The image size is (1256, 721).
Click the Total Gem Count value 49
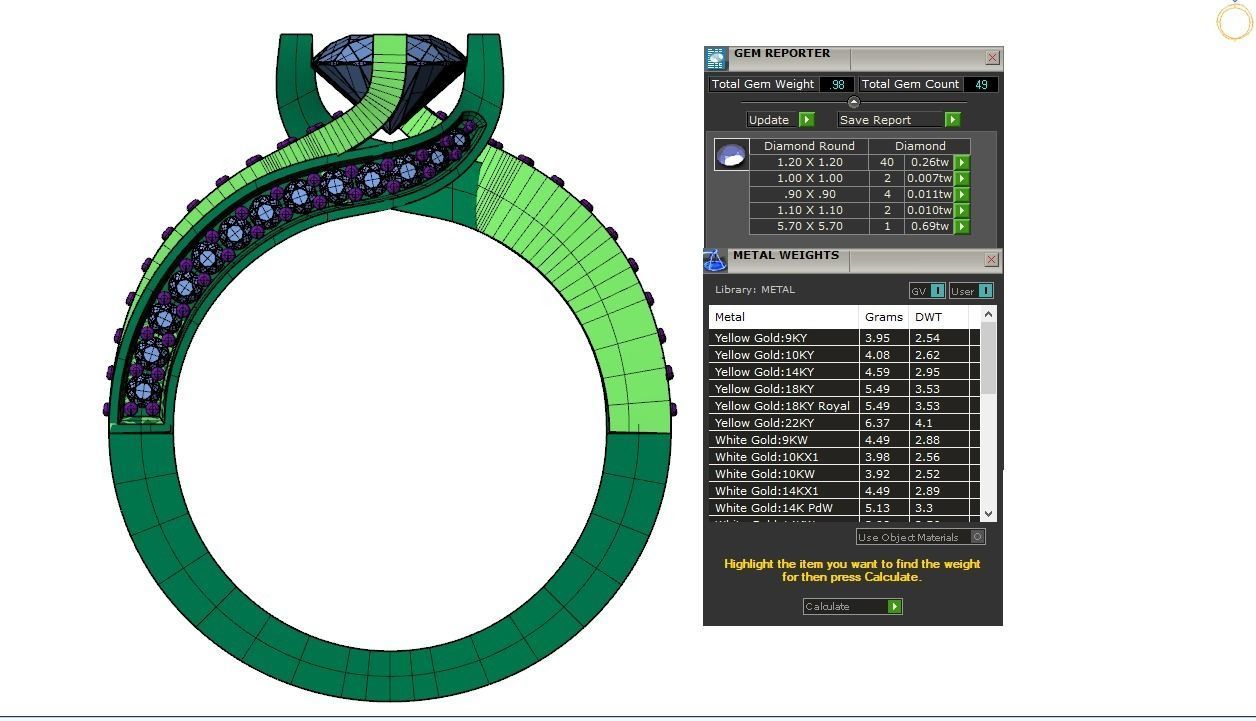click(x=981, y=85)
